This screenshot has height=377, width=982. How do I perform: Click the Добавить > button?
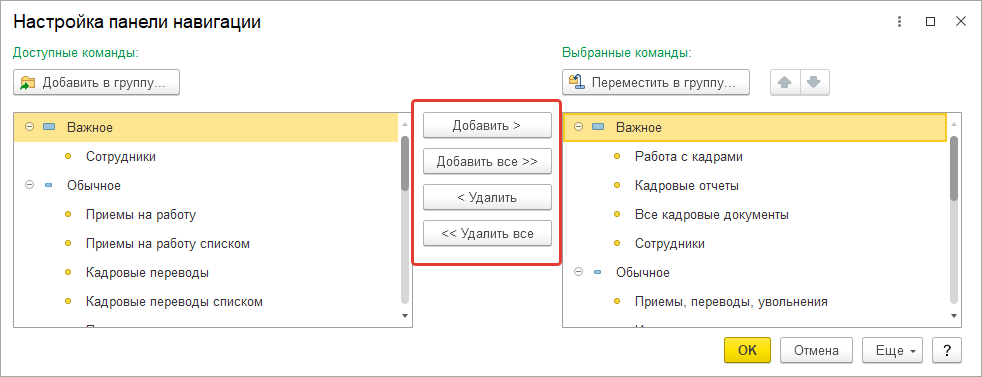(x=487, y=125)
